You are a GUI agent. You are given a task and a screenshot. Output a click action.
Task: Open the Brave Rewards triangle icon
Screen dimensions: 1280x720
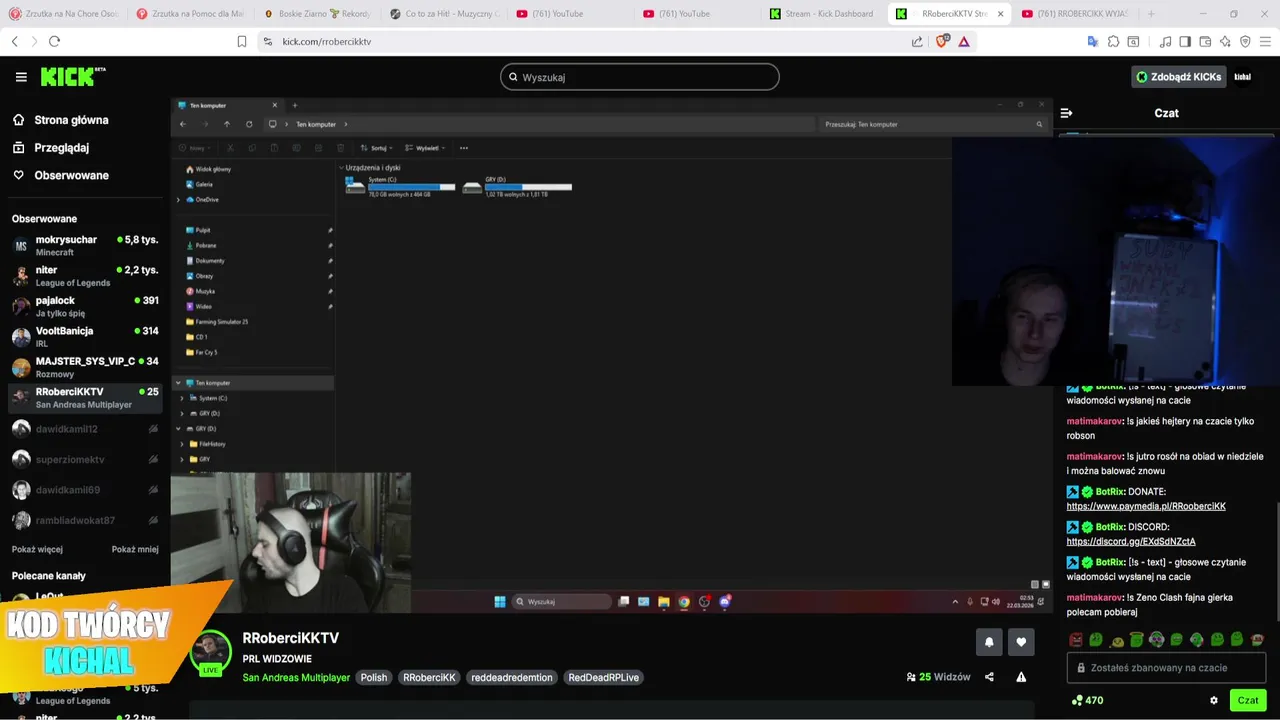(964, 42)
